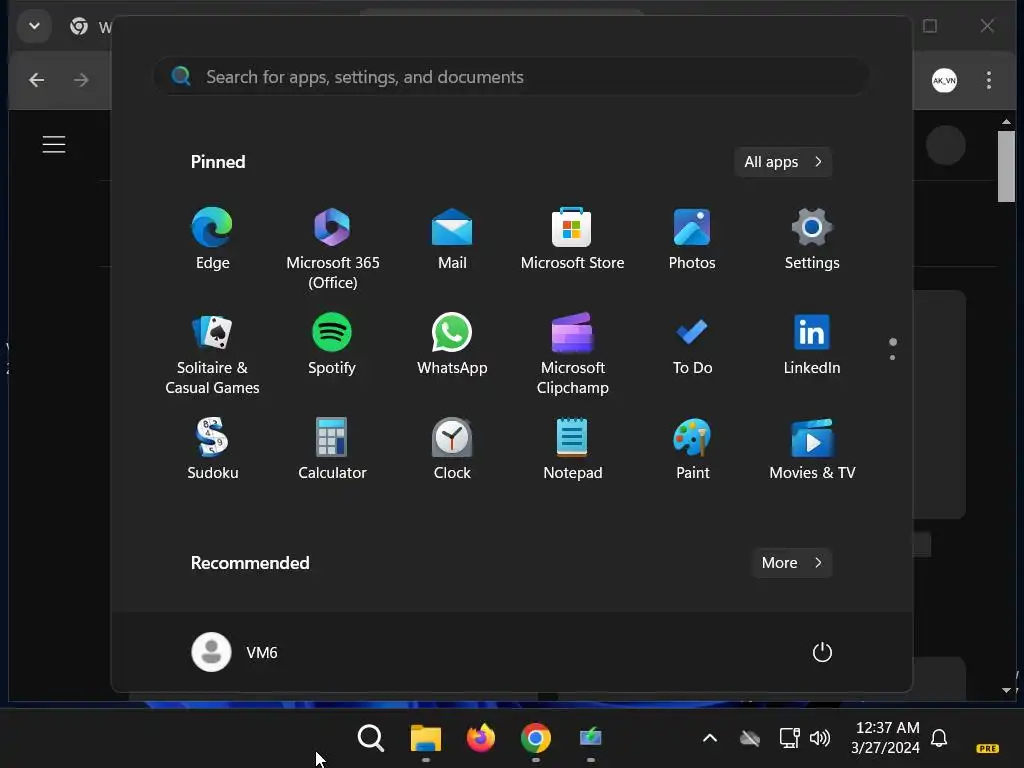Viewport: 1024px width, 768px height.
Task: Show All apps list
Action: (783, 162)
